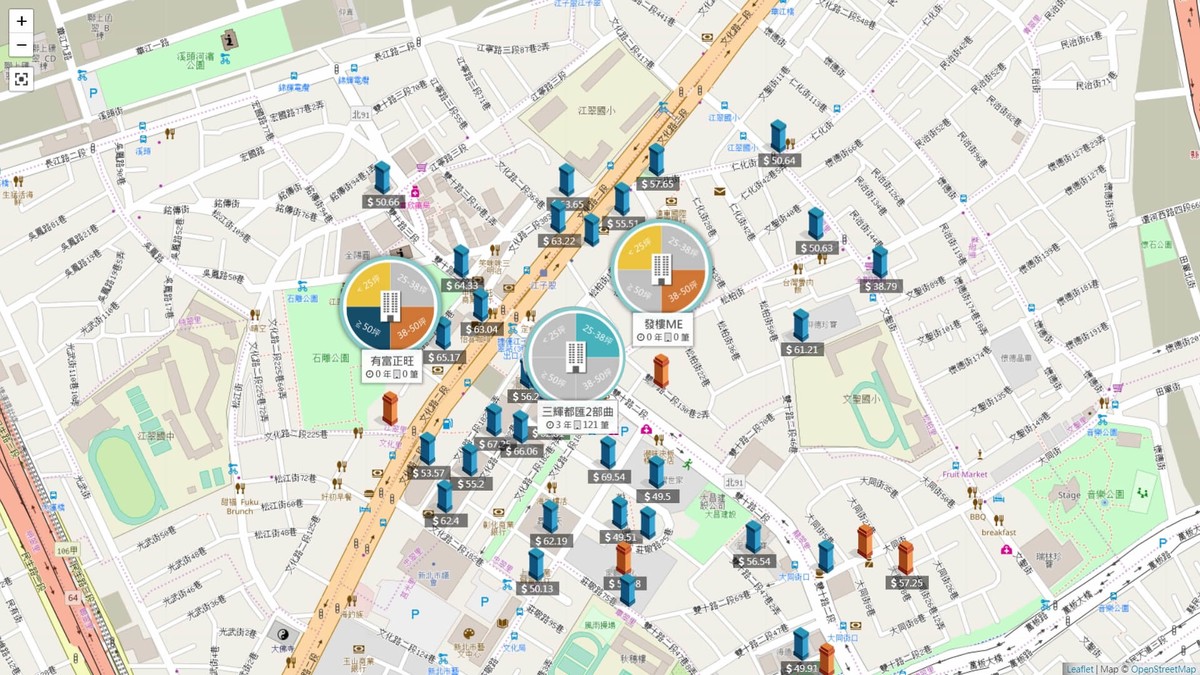1200x675 pixels.
Task: Click the building marker above $57.65
Action: click(x=656, y=159)
